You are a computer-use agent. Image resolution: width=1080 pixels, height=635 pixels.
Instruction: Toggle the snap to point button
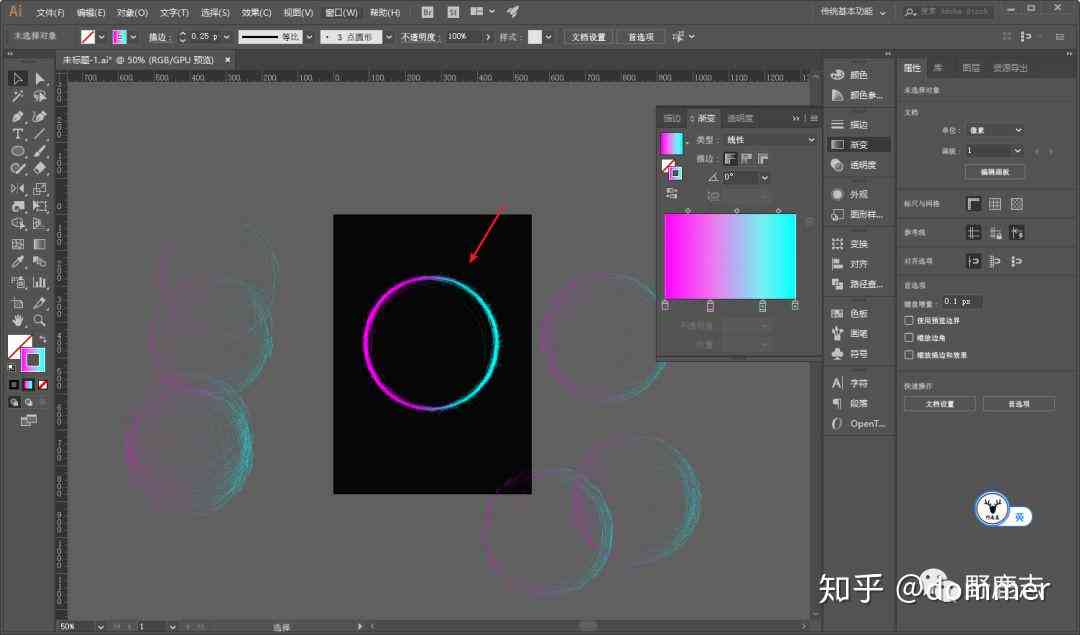973,262
